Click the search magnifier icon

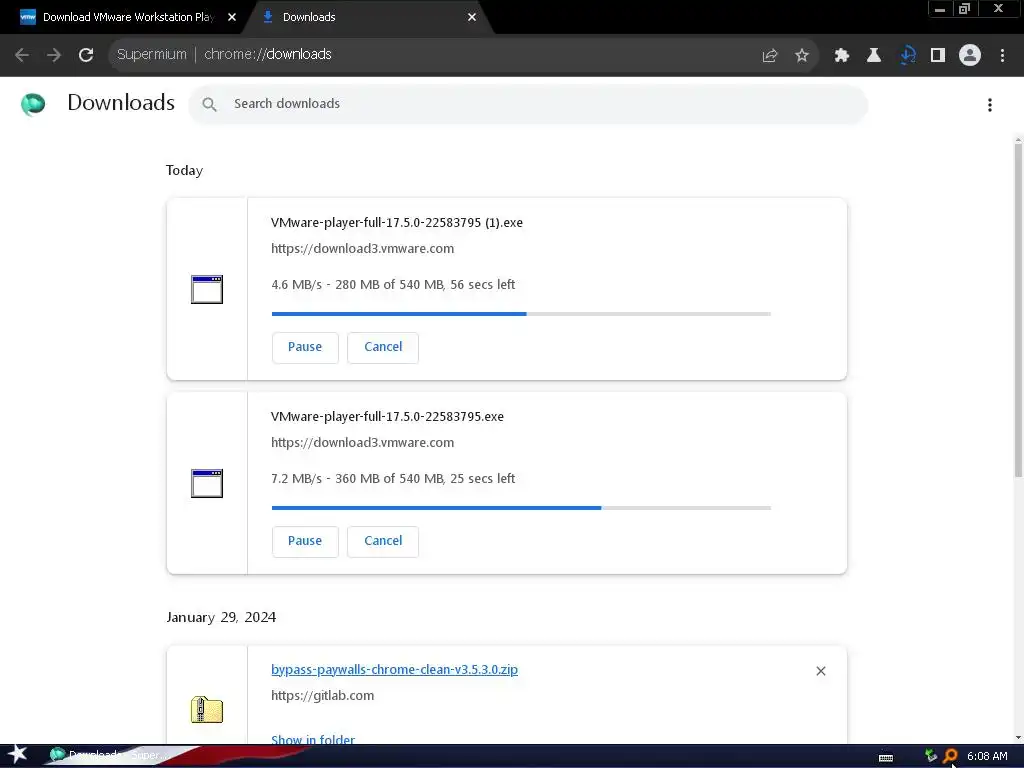point(210,104)
